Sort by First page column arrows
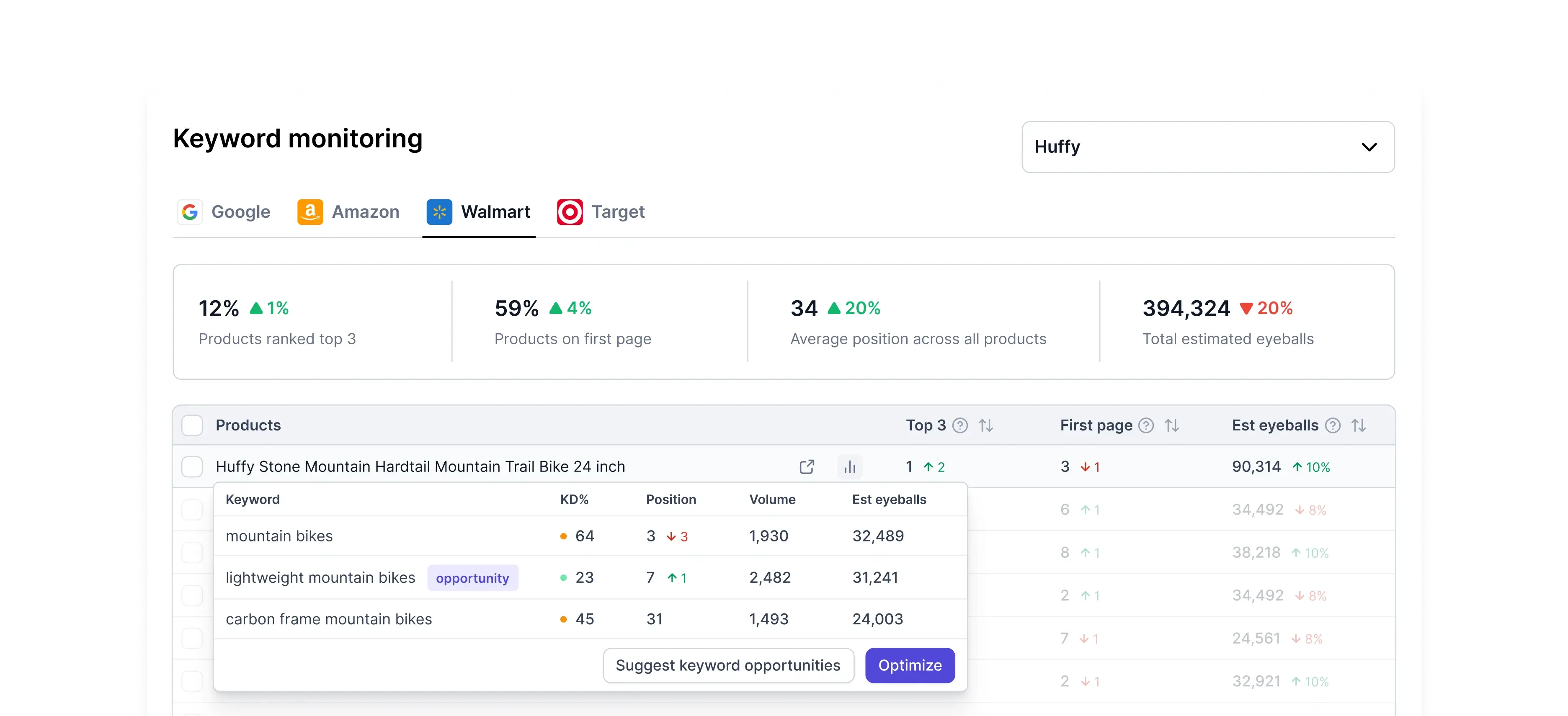This screenshot has width=1568, height=716. [1172, 425]
